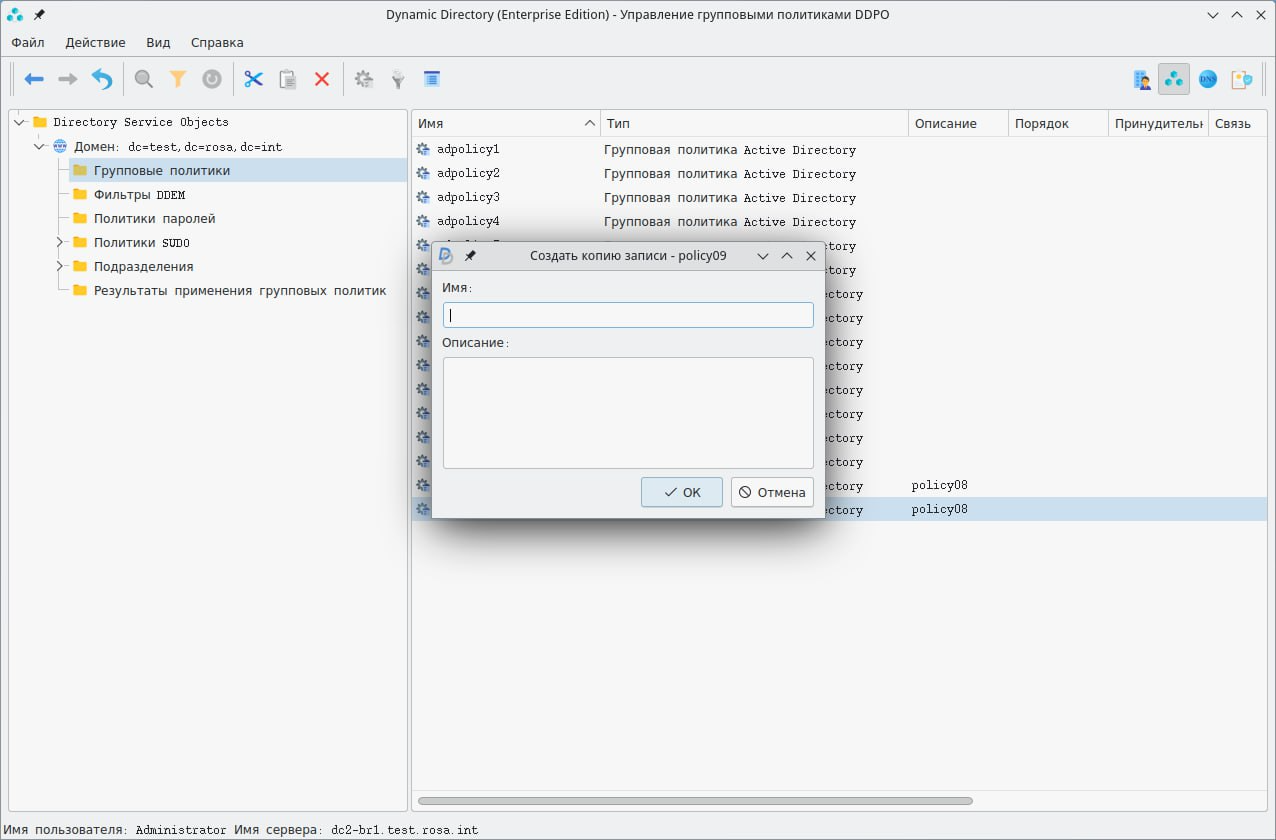The image size is (1276, 840).
Task: Click the orange filter funnel icon
Action: tap(178, 79)
